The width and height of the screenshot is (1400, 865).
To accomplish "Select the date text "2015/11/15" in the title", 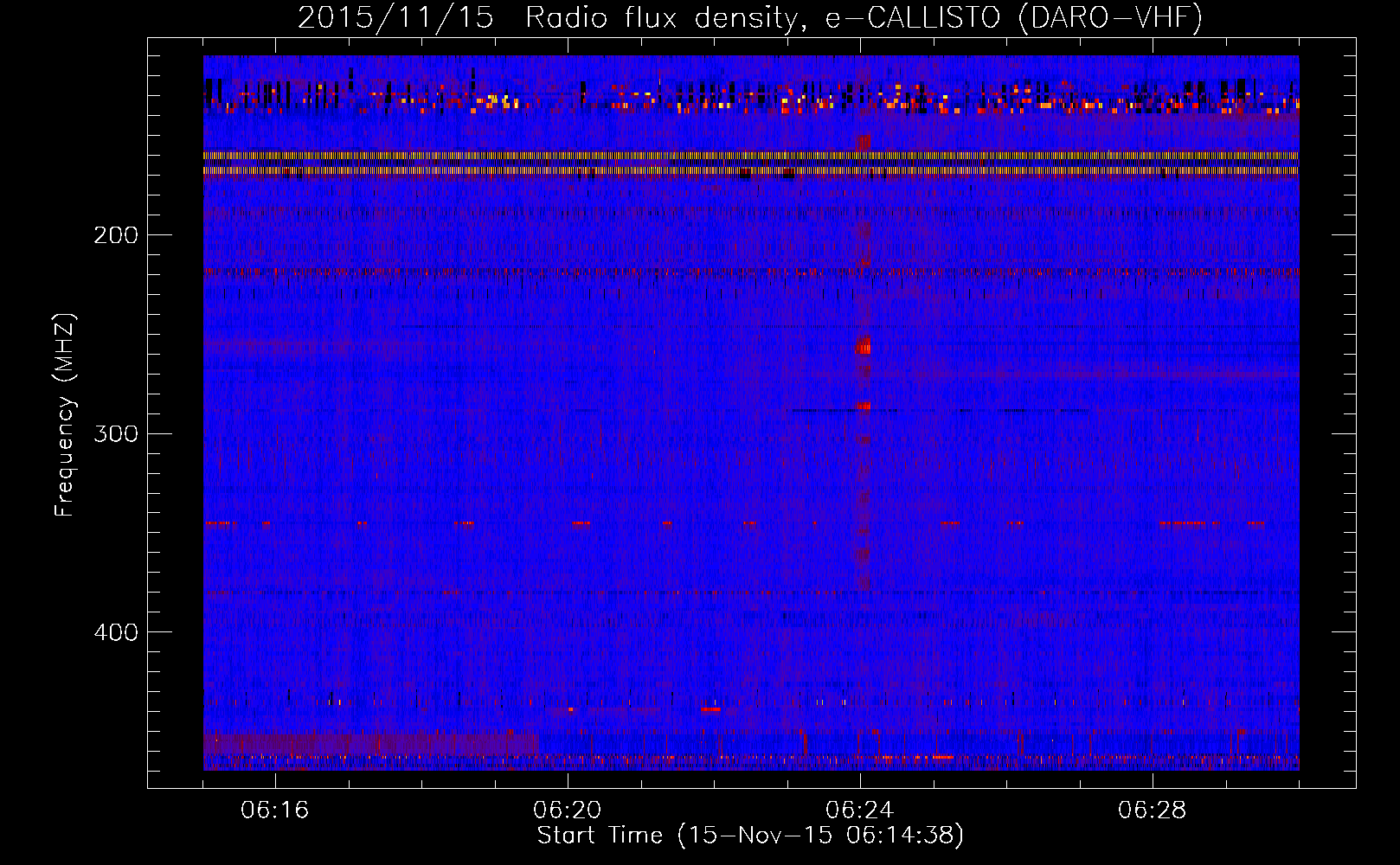I will coord(395,17).
